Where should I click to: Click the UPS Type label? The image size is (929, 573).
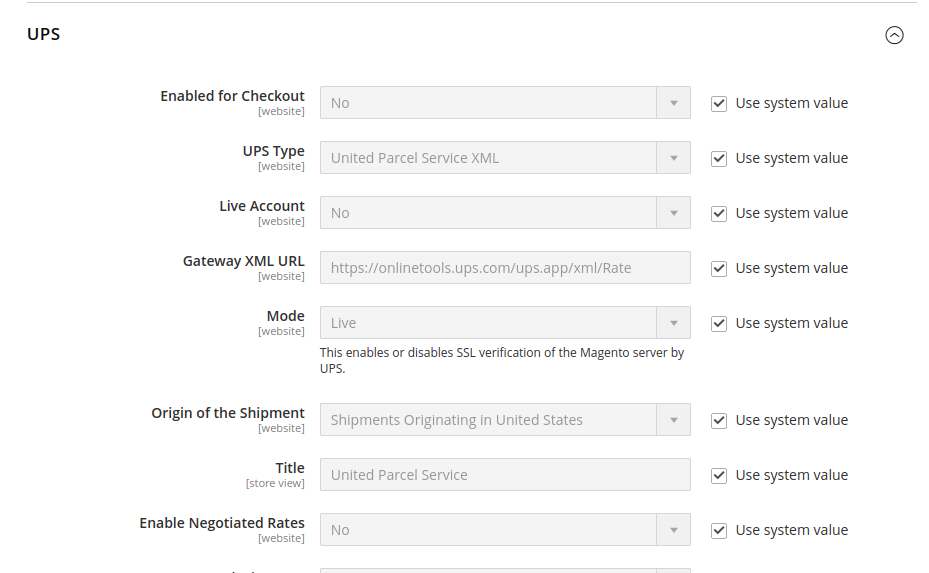click(x=273, y=151)
